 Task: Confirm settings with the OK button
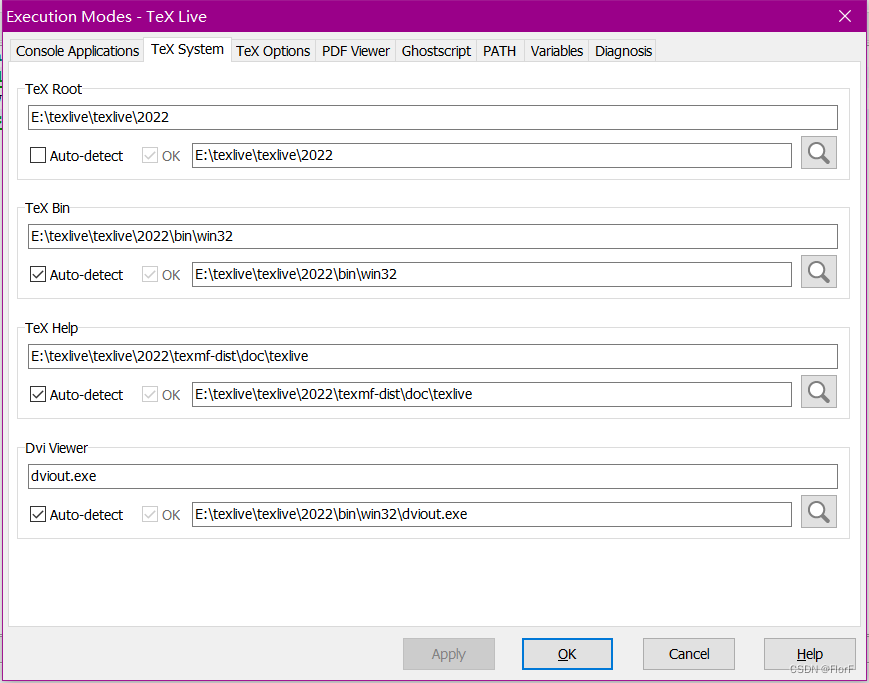(x=567, y=654)
